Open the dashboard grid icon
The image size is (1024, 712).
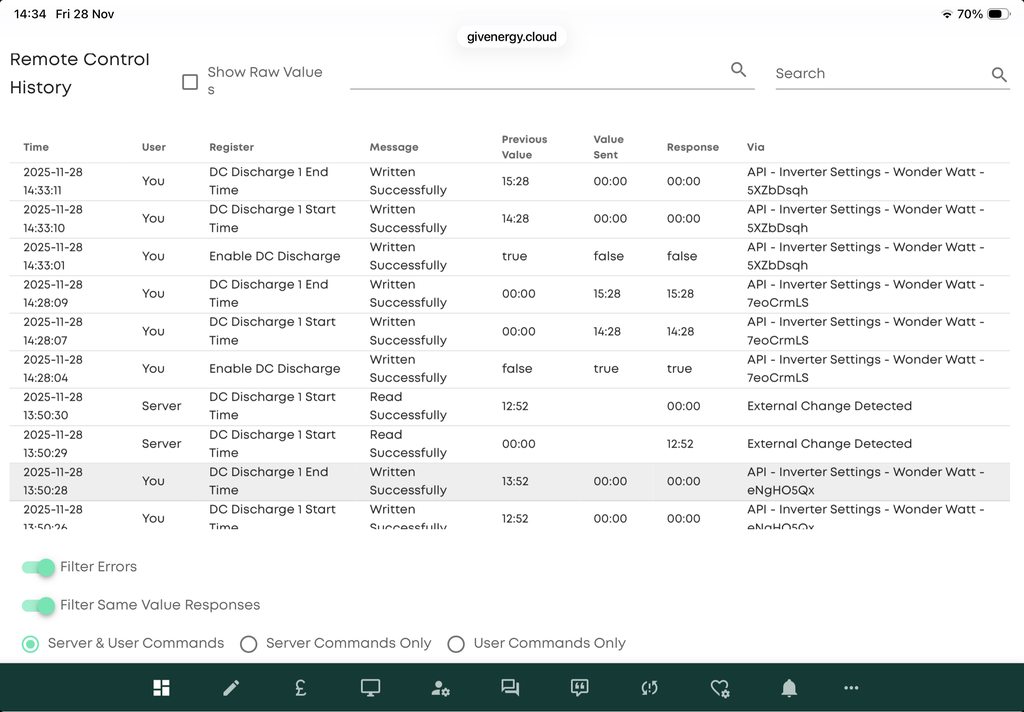161,688
